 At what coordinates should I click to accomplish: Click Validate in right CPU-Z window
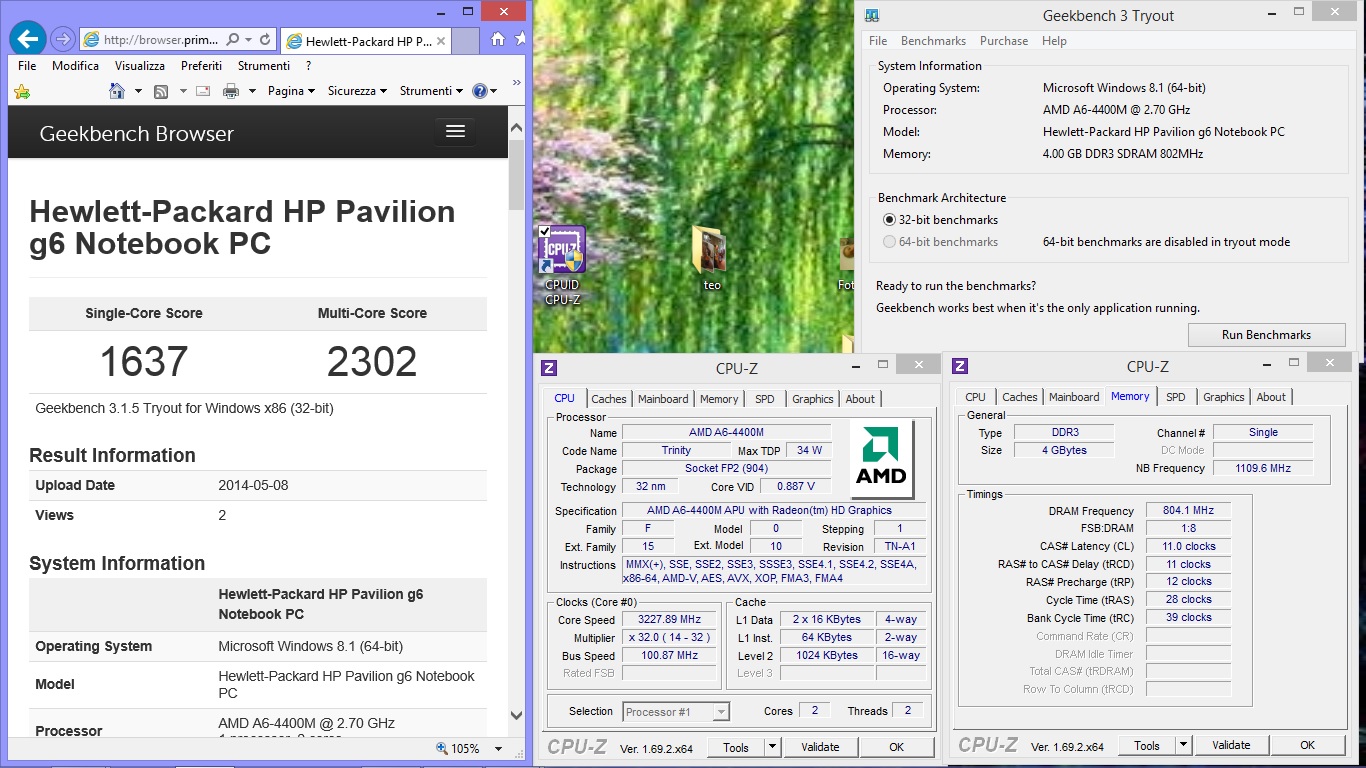pyautogui.click(x=1231, y=745)
